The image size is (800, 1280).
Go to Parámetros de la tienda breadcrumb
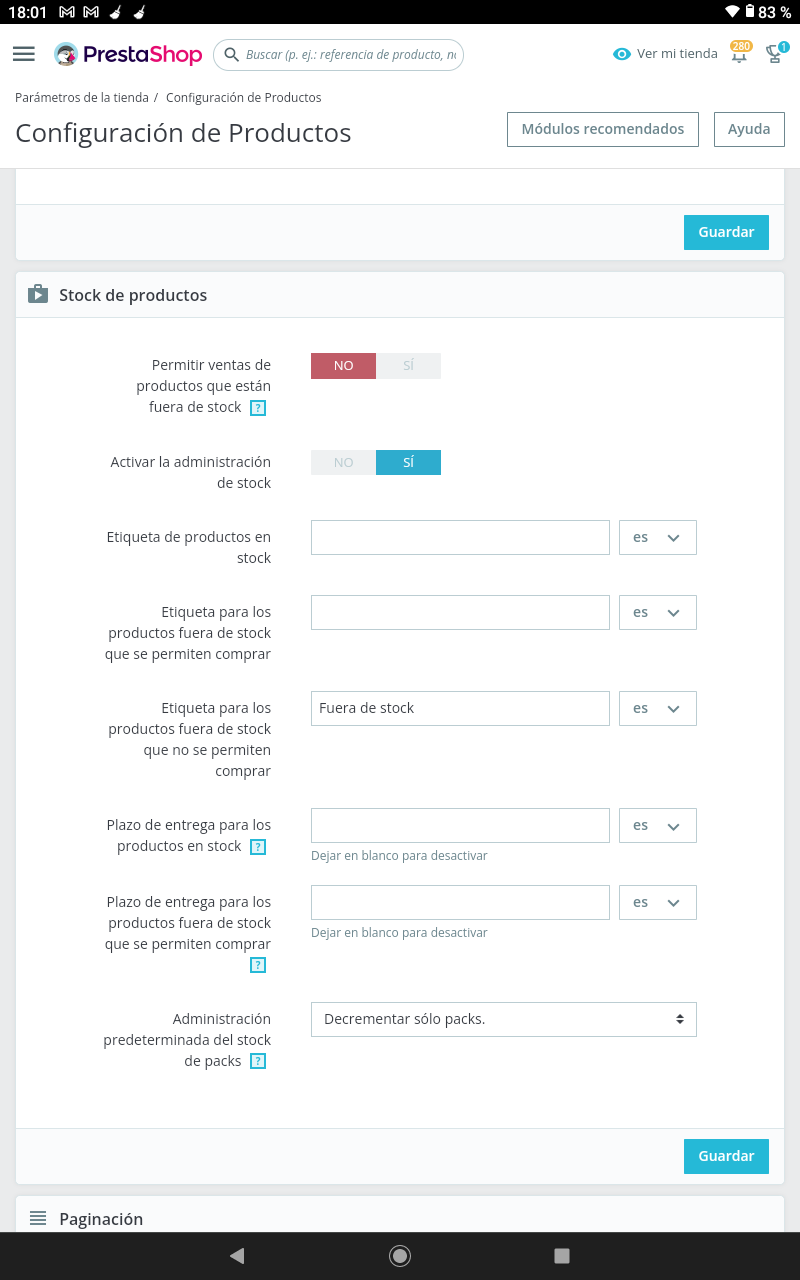tap(82, 98)
